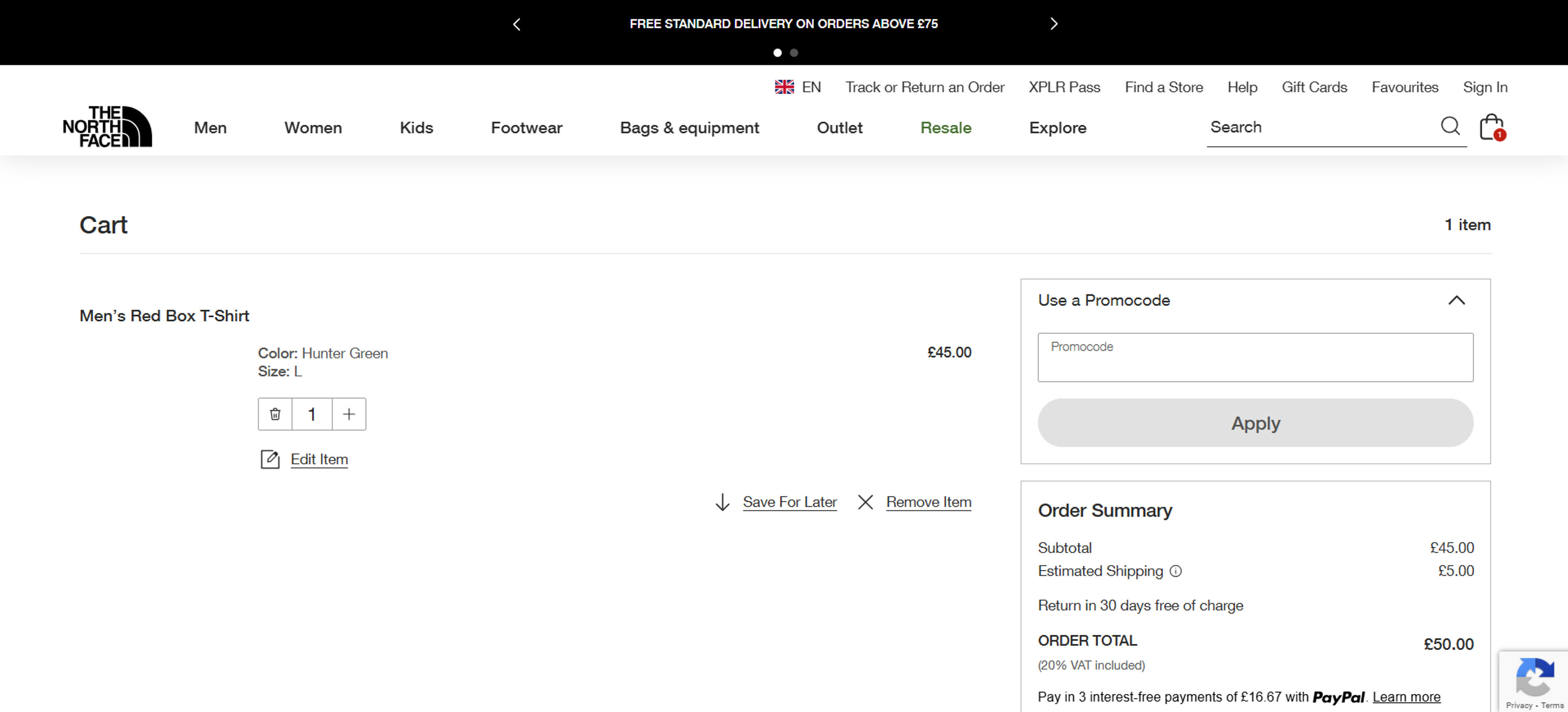Click the Remove Item X icon

coord(865,502)
